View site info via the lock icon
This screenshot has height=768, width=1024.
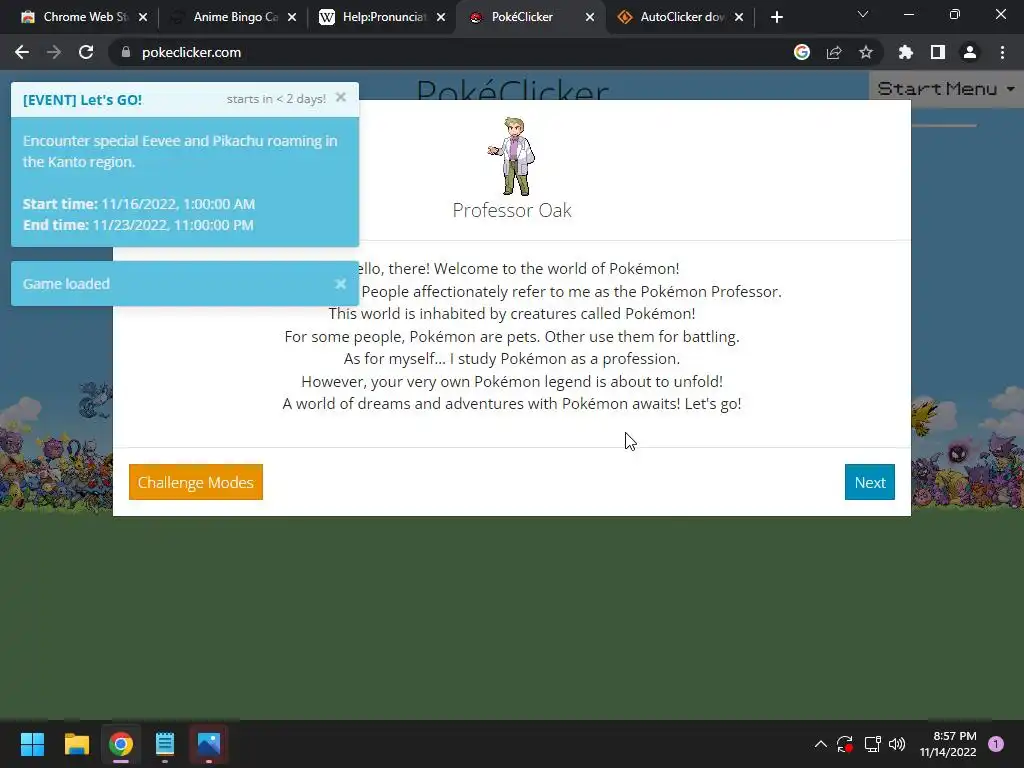point(126,52)
